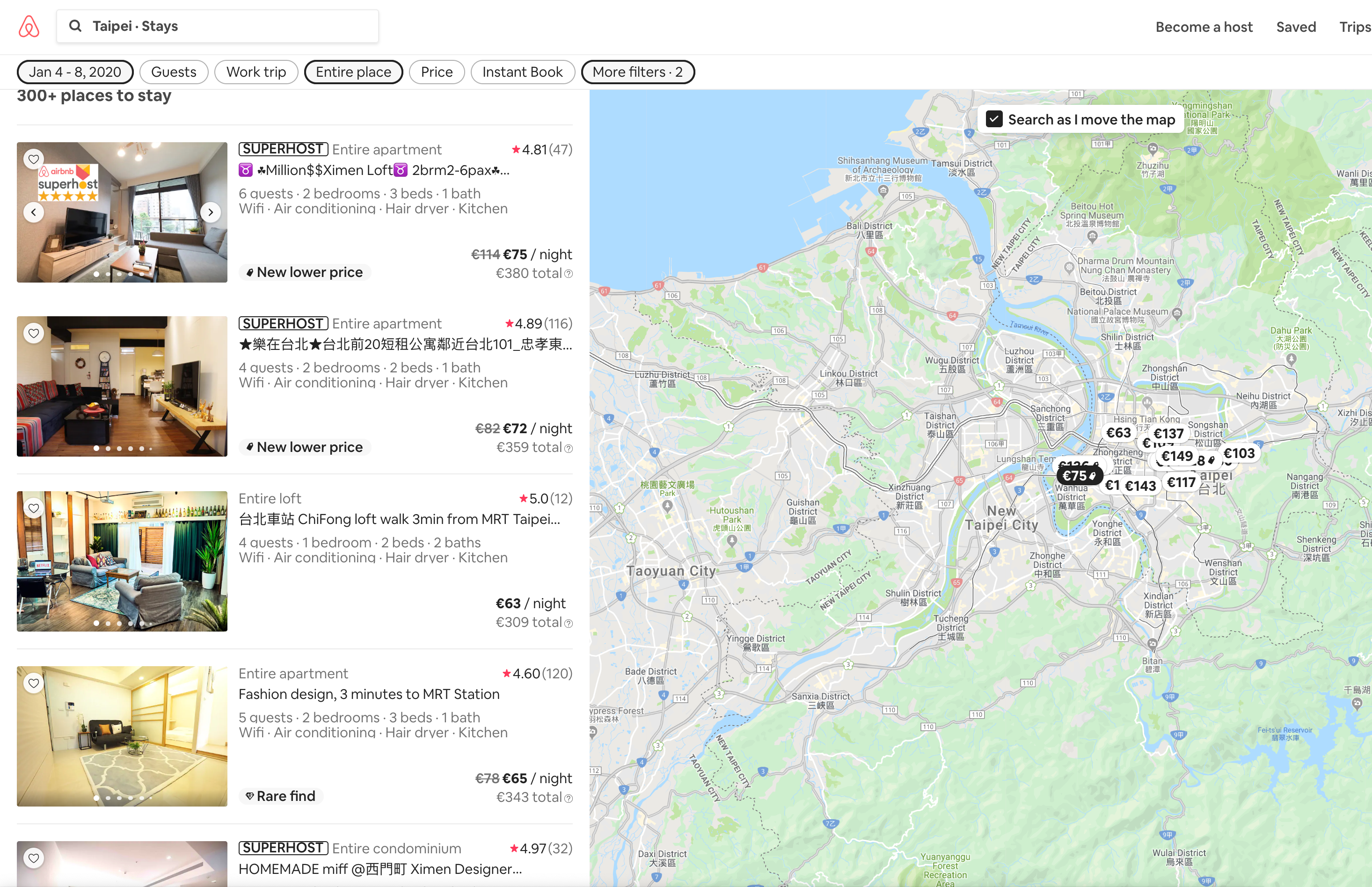Save the Ximen Loft listing with heart
Screen dimensions: 1372x887
coord(34,159)
